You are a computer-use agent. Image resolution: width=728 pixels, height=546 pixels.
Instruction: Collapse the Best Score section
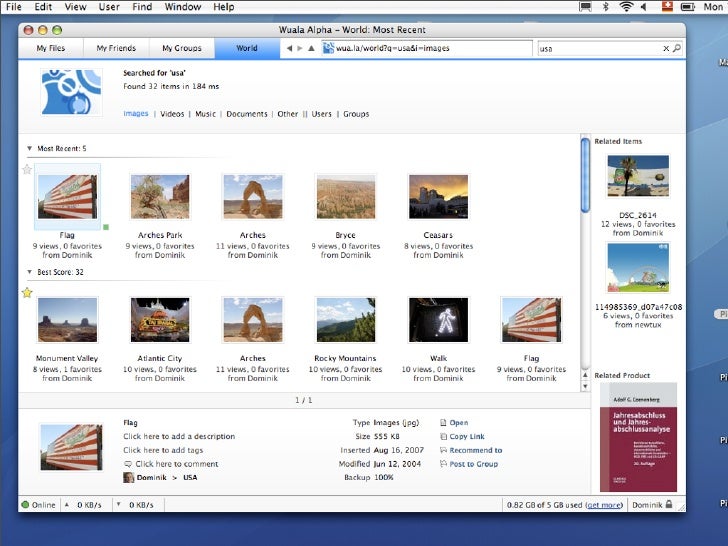[29, 272]
